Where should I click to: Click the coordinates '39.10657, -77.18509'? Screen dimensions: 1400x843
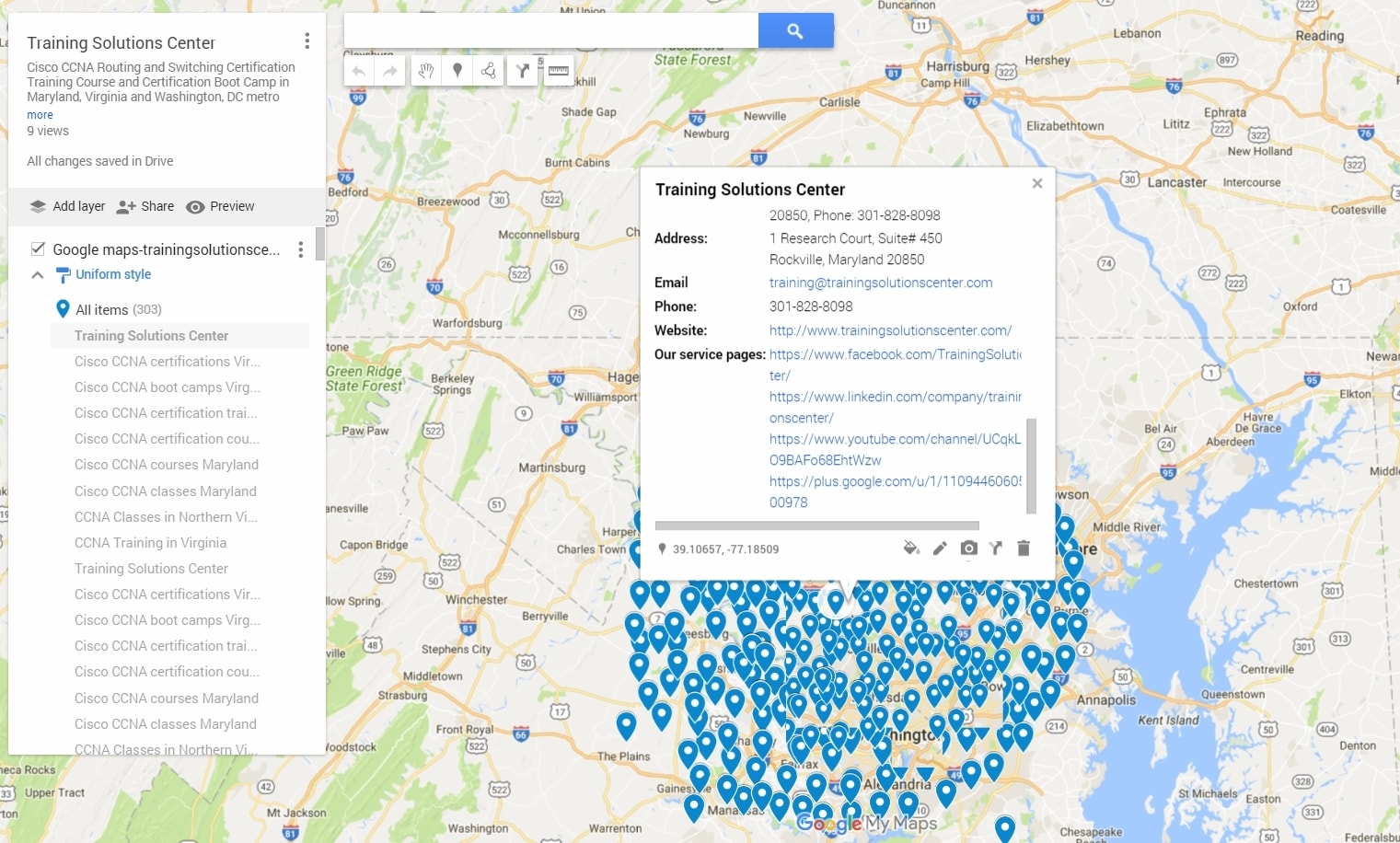click(725, 549)
